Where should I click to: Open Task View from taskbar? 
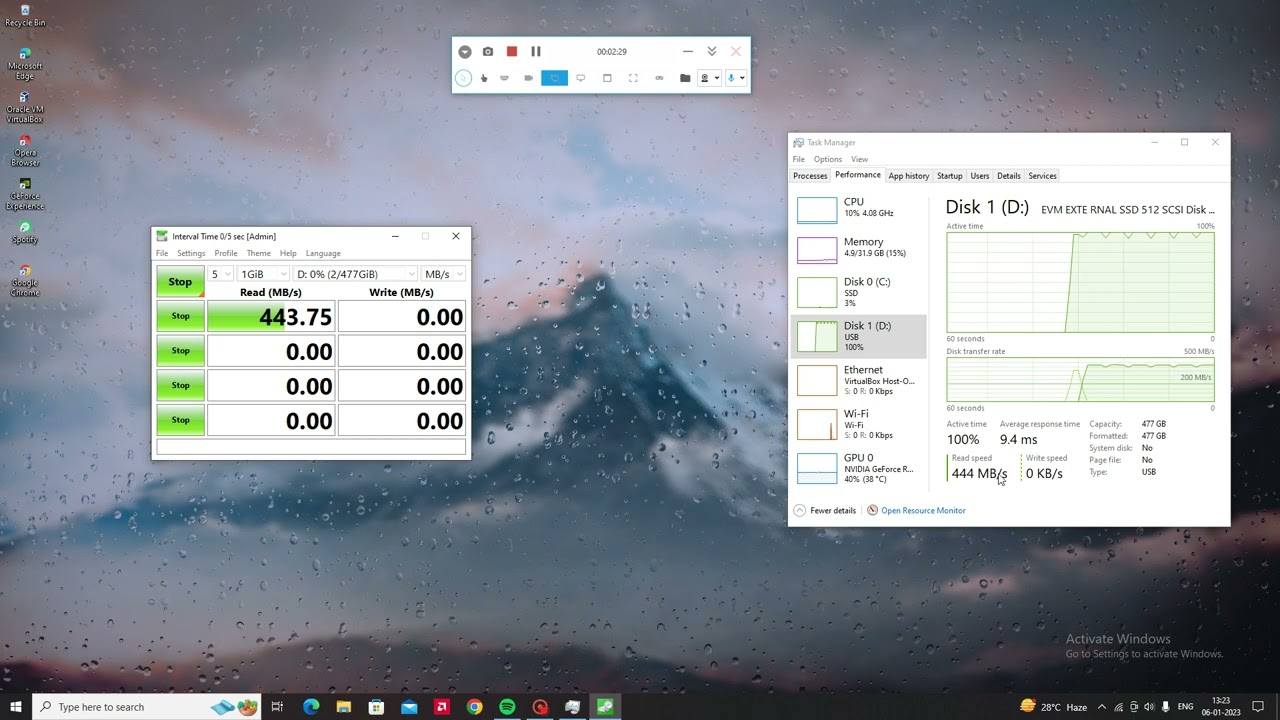[x=277, y=707]
